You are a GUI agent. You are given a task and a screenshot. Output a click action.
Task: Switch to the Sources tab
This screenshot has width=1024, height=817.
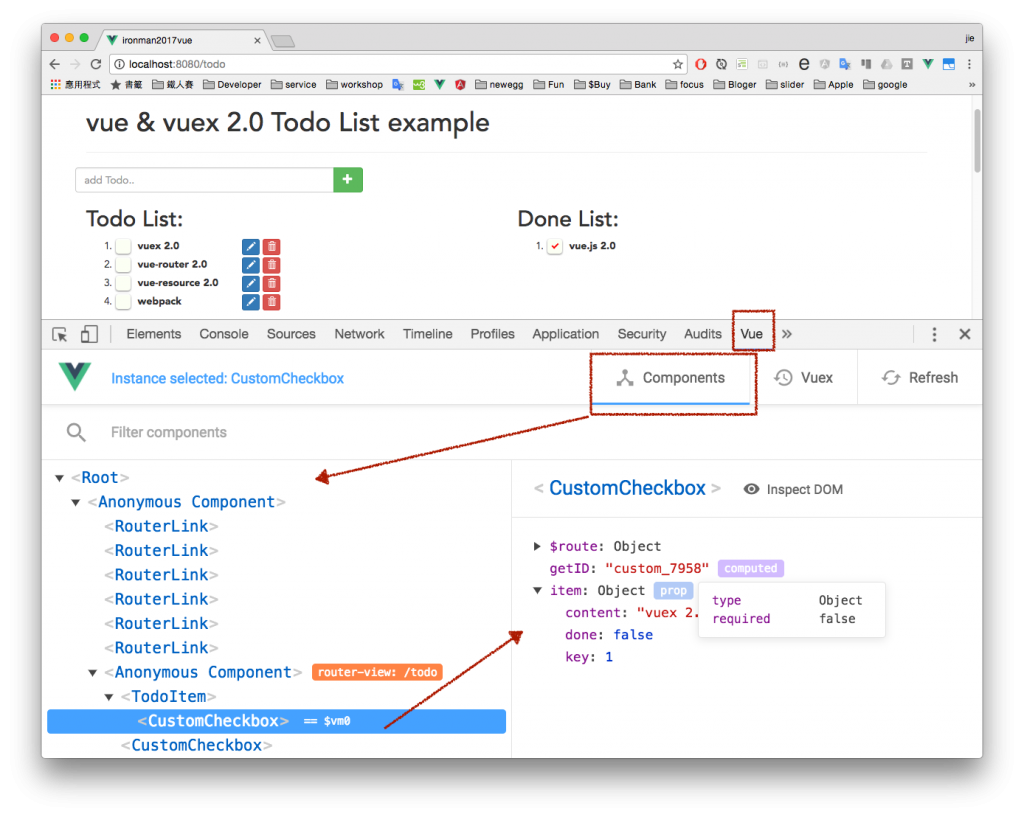click(x=291, y=334)
